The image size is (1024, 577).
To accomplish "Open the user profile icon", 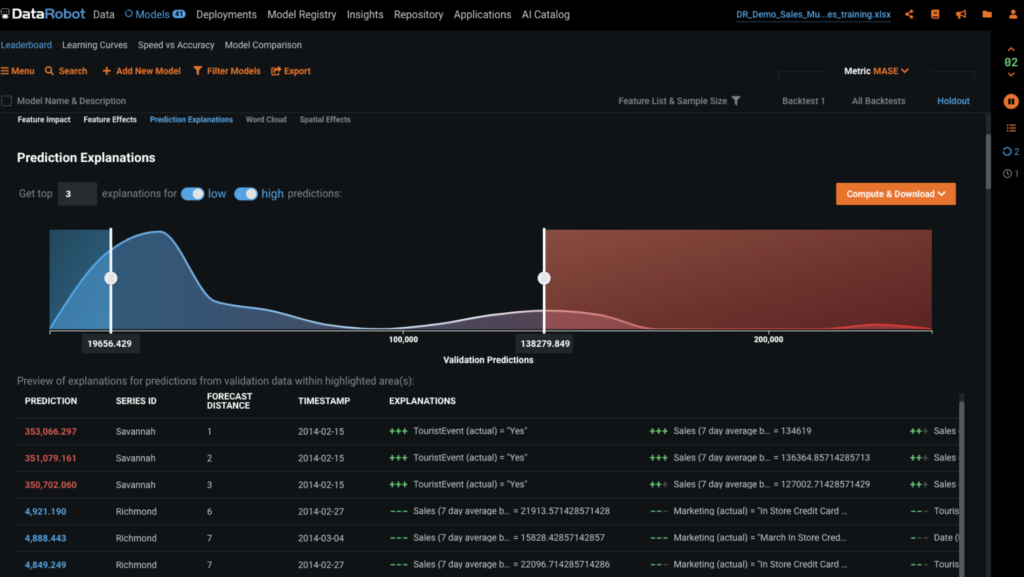I will [1013, 14].
